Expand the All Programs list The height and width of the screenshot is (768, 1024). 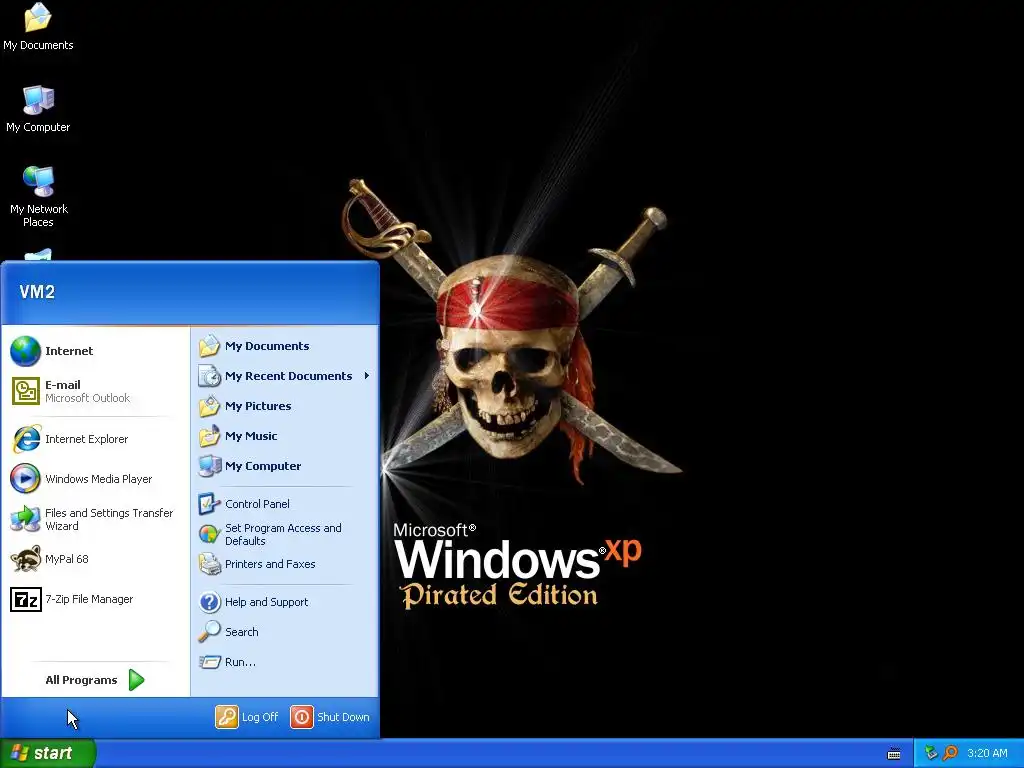pyautogui.click(x=95, y=680)
